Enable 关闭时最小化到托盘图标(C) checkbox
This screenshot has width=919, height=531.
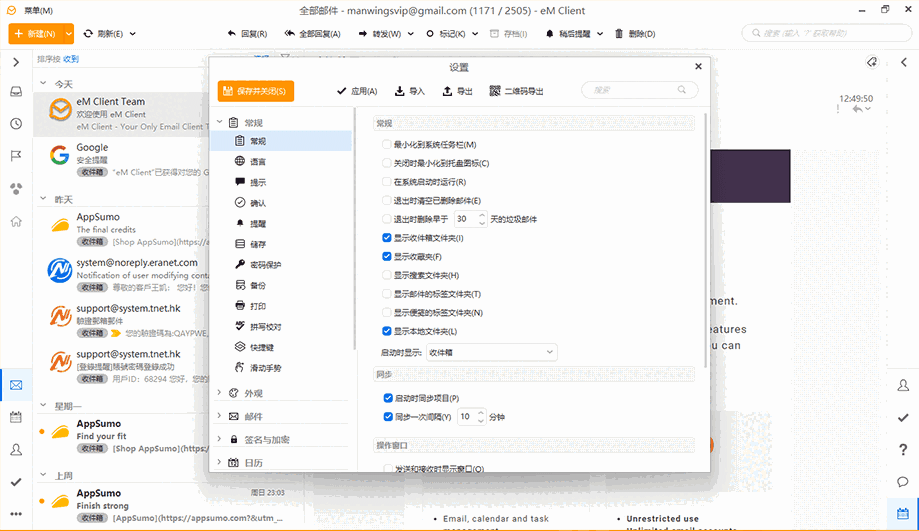point(386,163)
